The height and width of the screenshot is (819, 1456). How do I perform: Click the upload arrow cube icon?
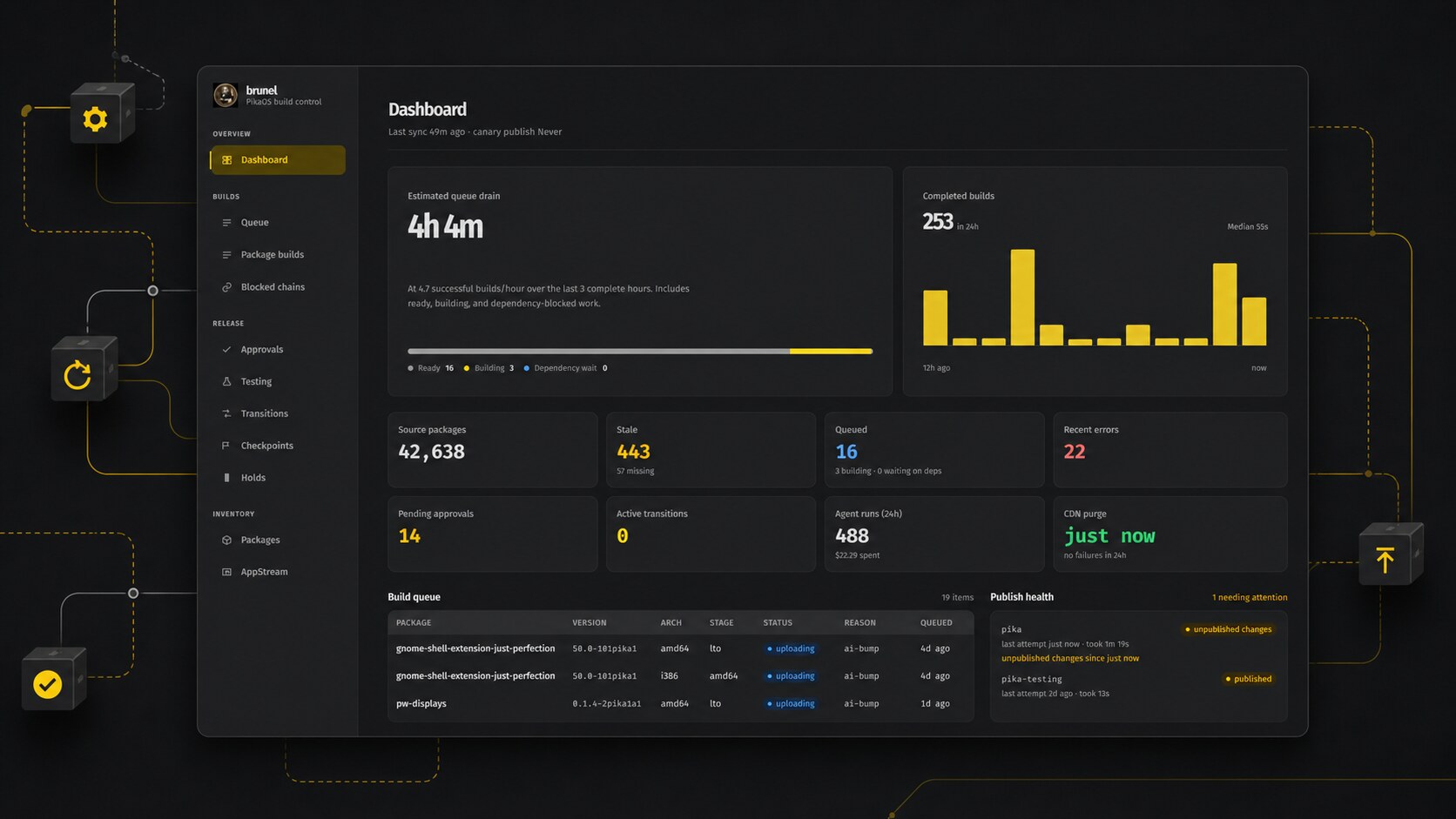1385,559
